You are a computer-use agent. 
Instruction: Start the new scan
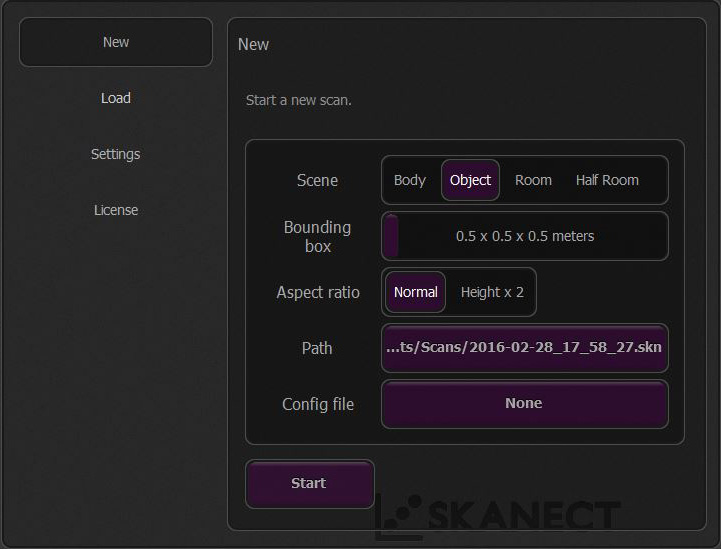point(310,484)
